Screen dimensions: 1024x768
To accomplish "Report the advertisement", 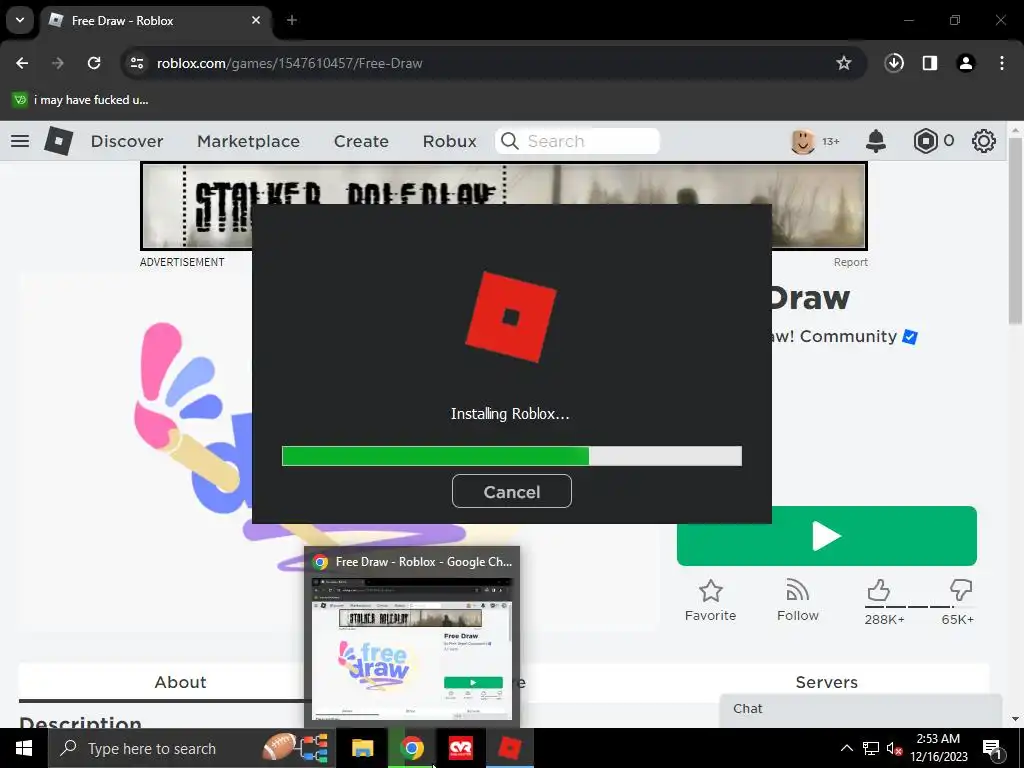I will point(850,262).
